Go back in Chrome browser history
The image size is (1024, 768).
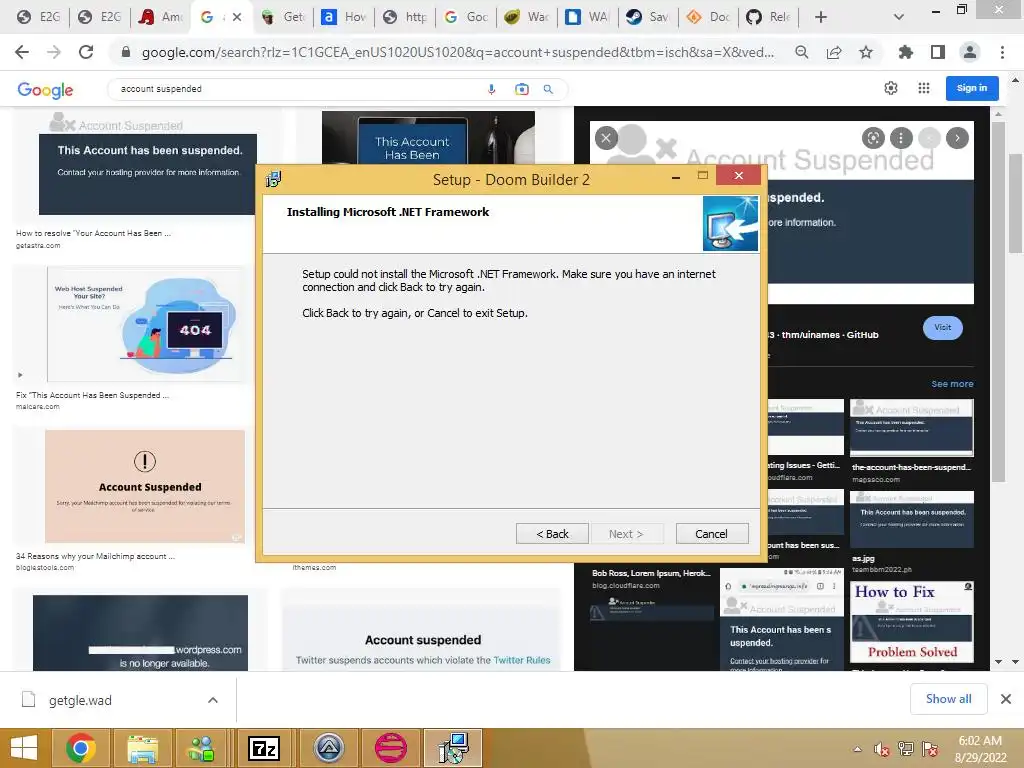click(22, 52)
